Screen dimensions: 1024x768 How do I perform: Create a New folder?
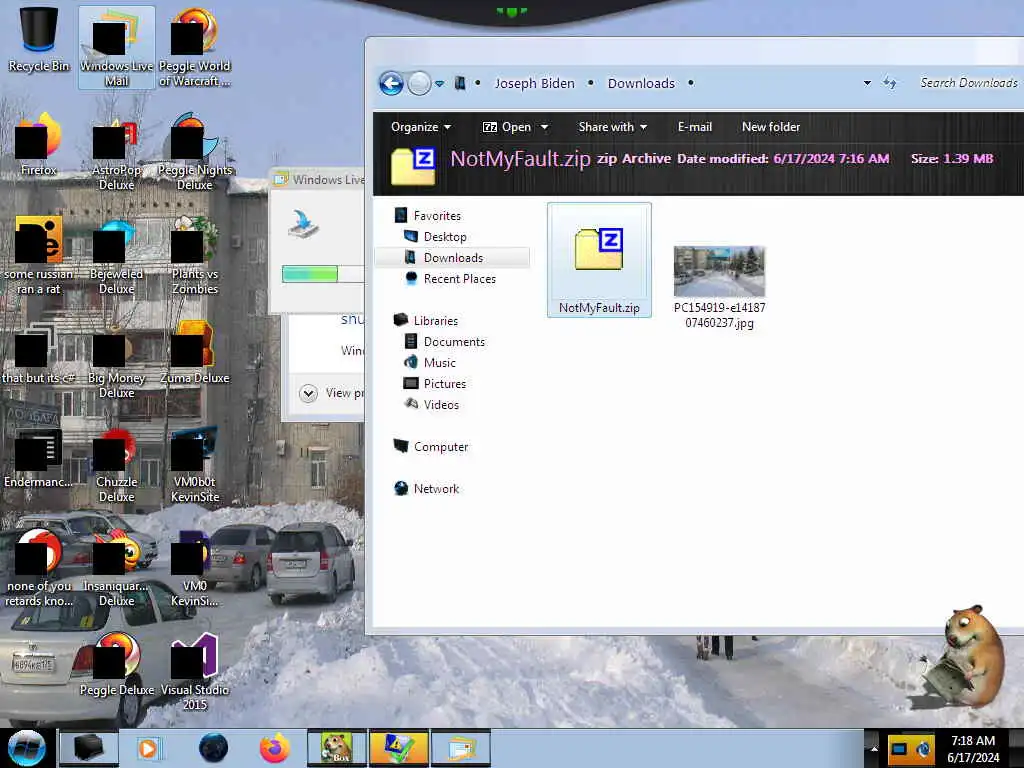[771, 127]
